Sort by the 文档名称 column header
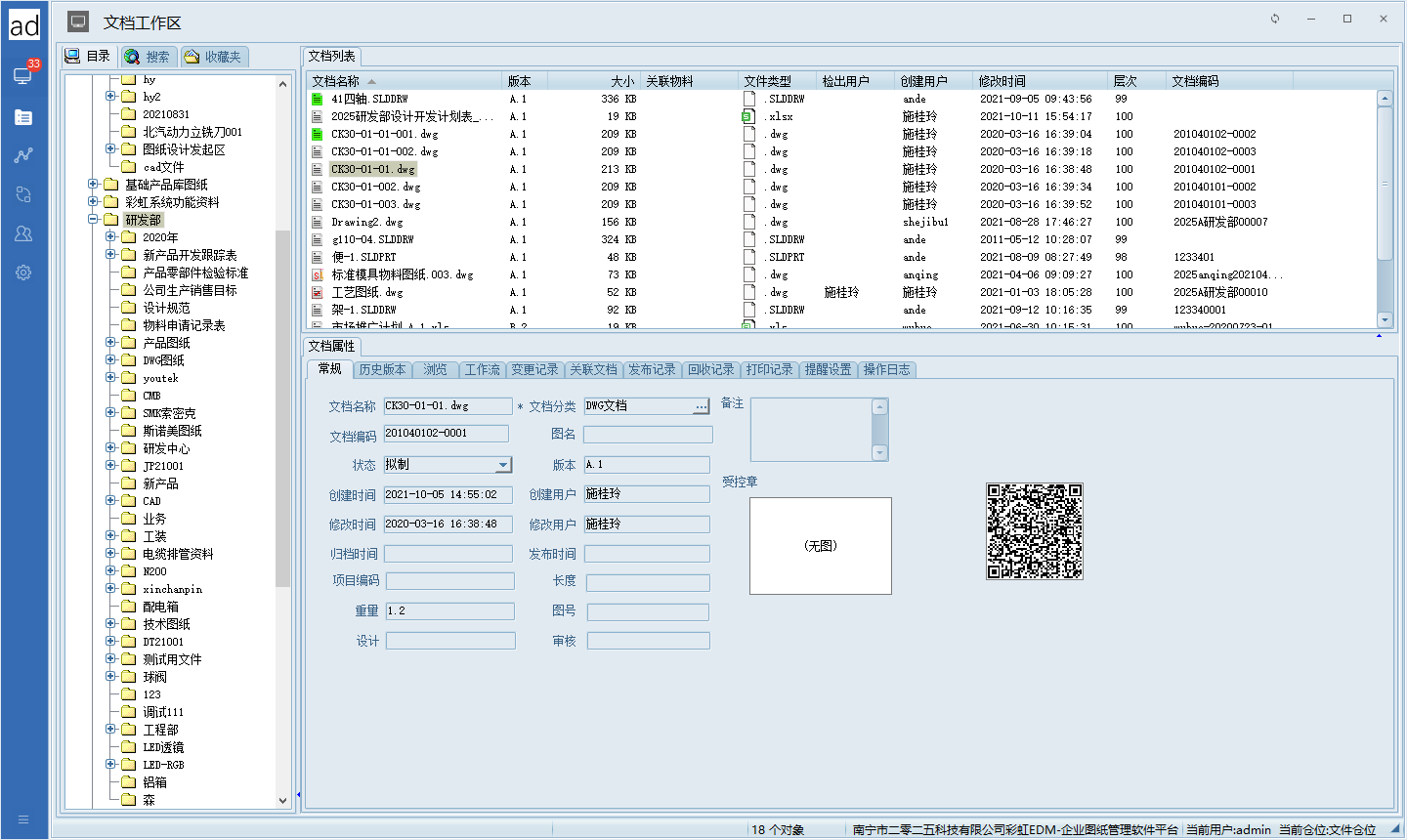 [x=405, y=81]
